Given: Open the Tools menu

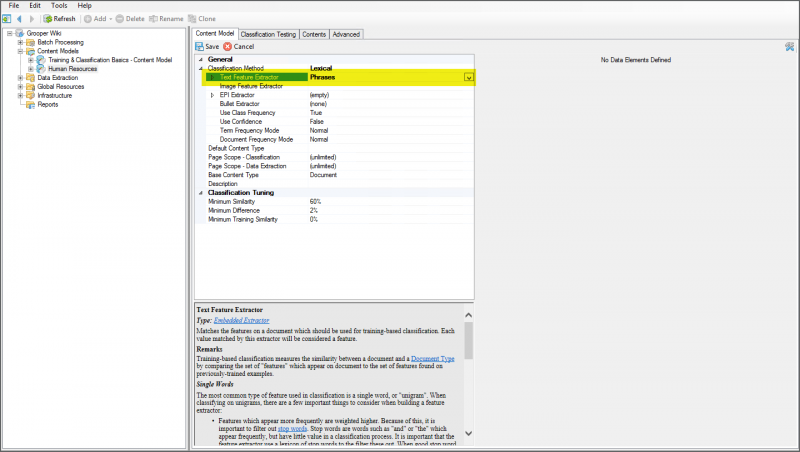Looking at the screenshot, I should coord(59,6).
